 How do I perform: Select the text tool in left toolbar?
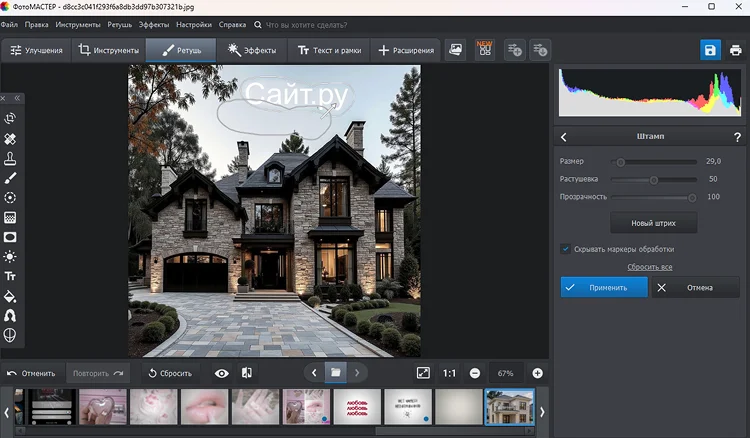click(x=10, y=276)
